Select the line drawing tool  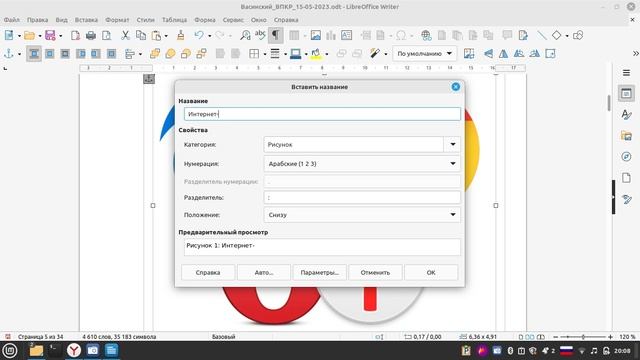click(x=542, y=36)
